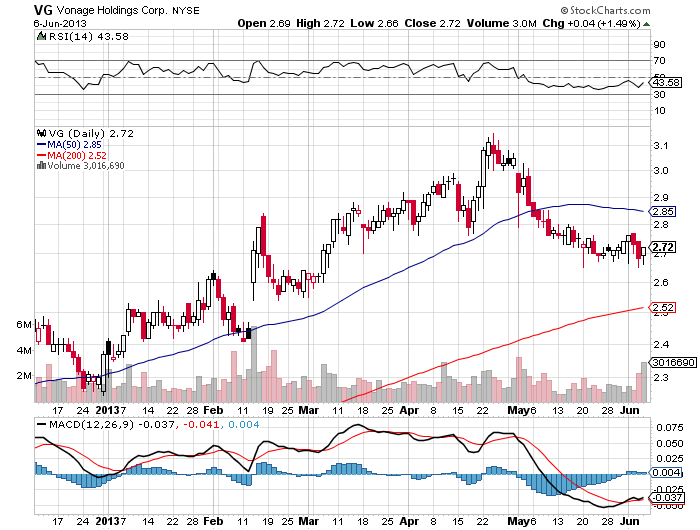This screenshot has width=700, height=530.
Task: Click the 0.075 label on the MACD axis
Action: pos(670,428)
